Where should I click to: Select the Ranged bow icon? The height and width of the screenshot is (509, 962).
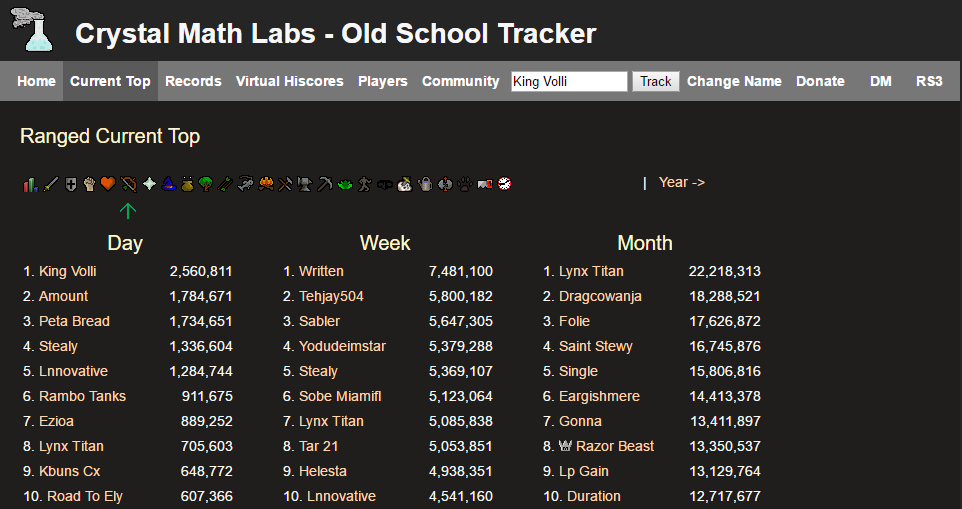point(128,184)
